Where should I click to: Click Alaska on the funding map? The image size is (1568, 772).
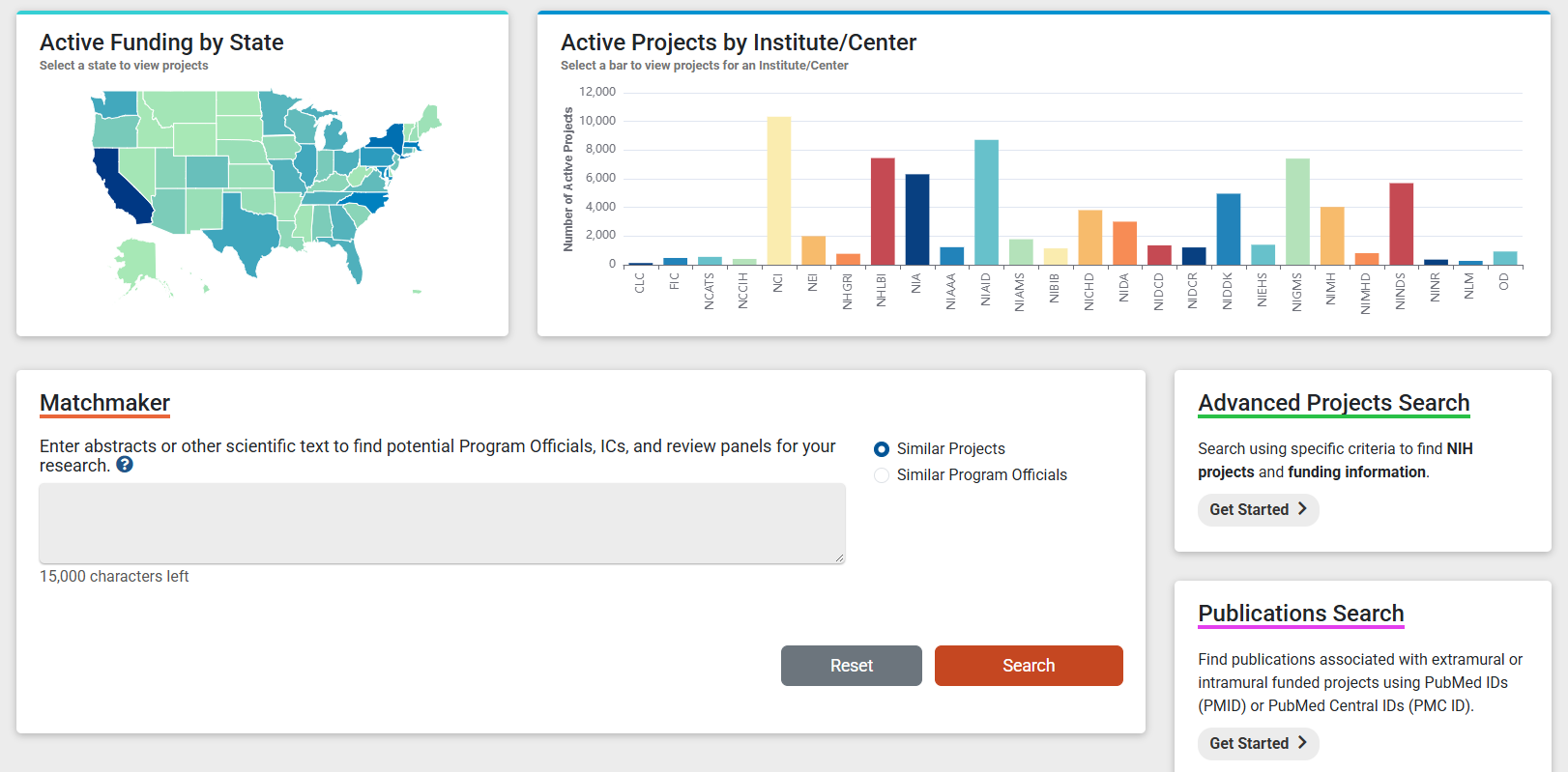tap(137, 260)
